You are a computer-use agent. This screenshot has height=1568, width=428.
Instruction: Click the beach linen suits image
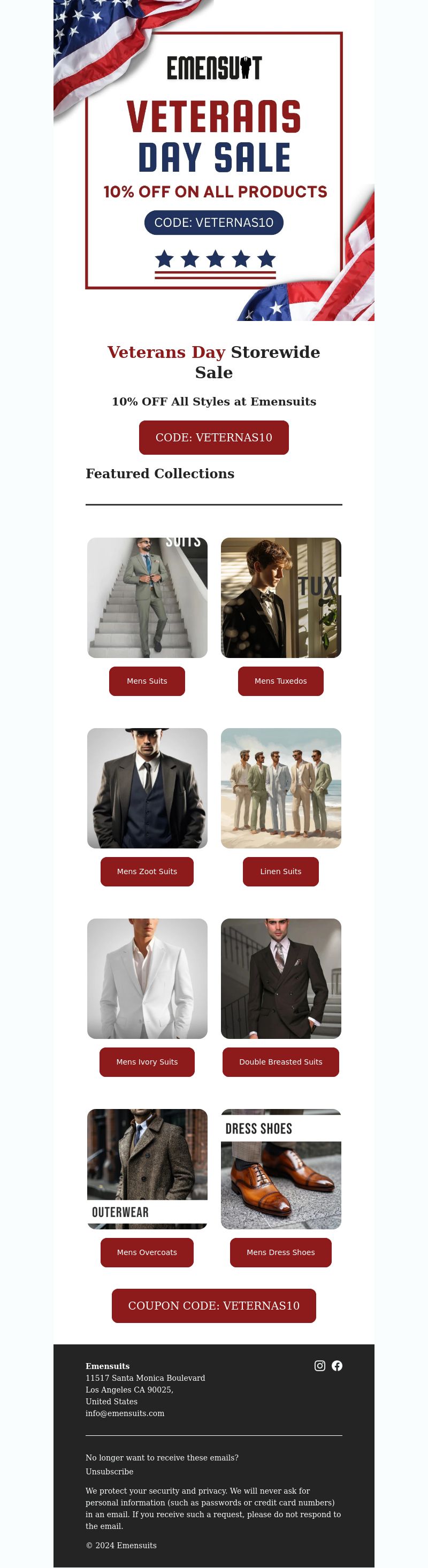click(x=281, y=788)
